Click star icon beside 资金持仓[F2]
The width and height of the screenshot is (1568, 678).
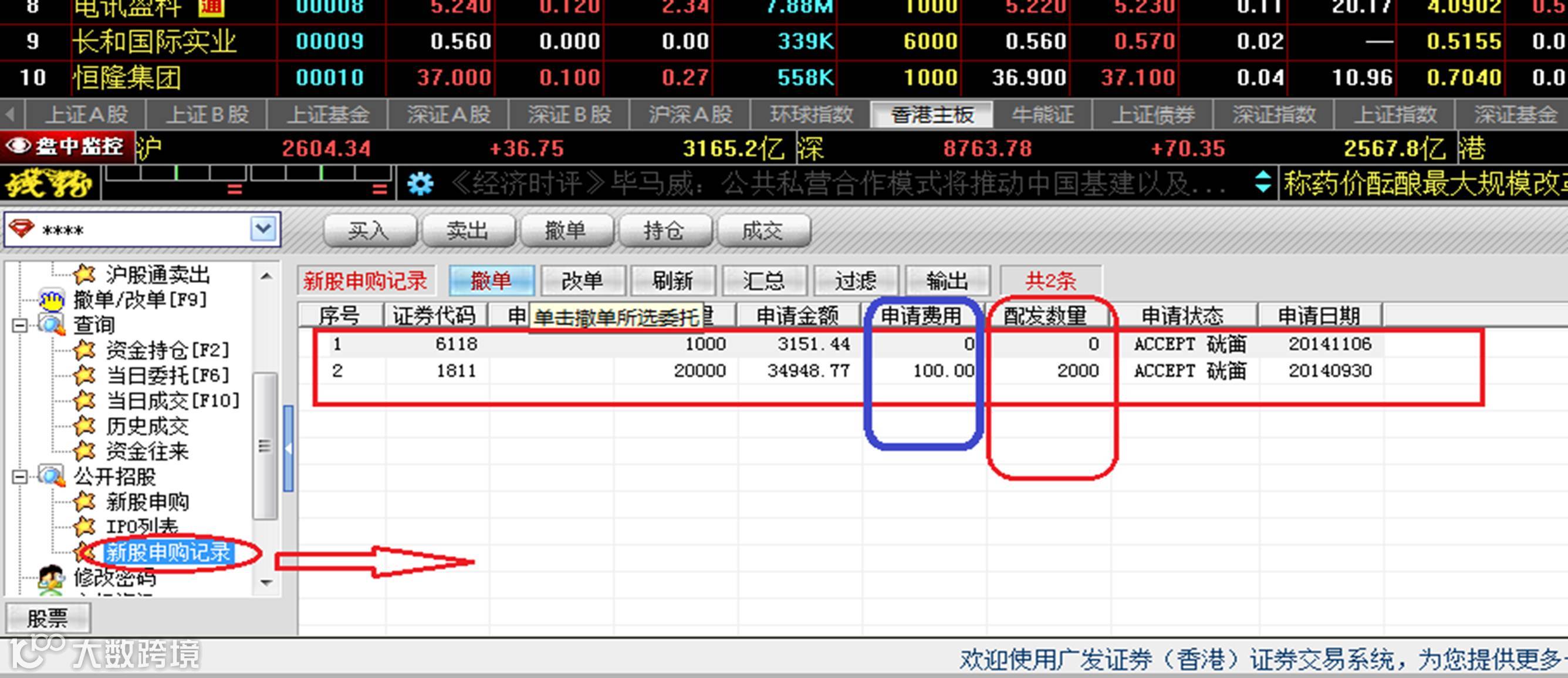click(85, 350)
